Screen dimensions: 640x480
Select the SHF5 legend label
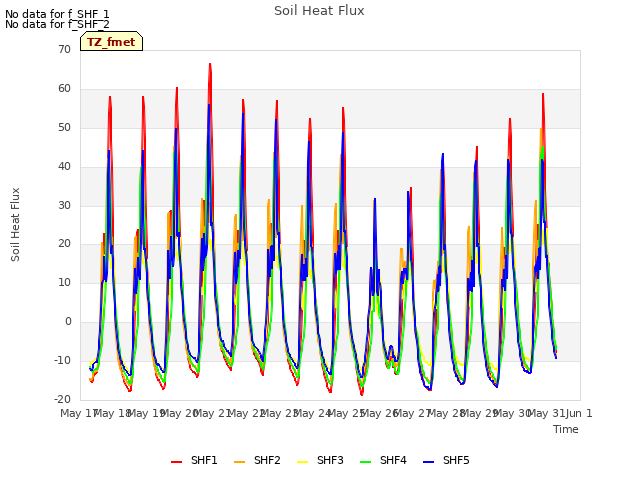(x=456, y=460)
